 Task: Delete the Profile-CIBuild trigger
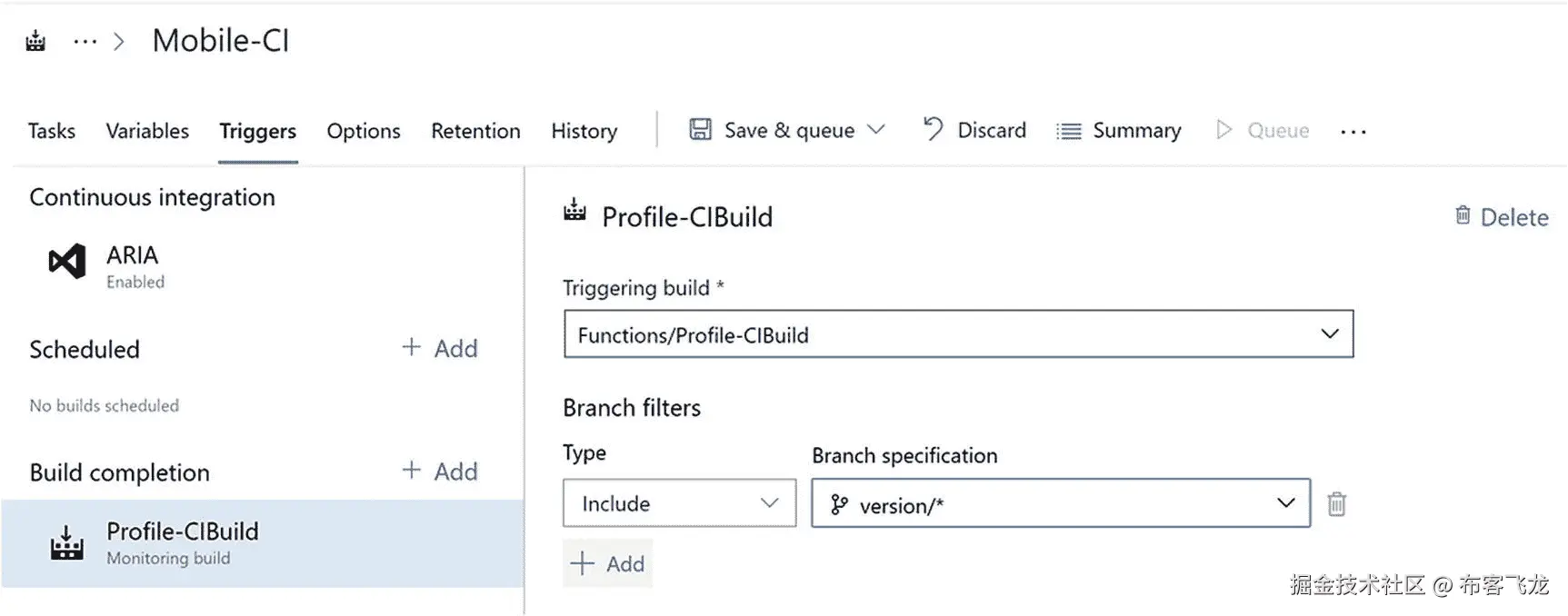(x=1502, y=217)
